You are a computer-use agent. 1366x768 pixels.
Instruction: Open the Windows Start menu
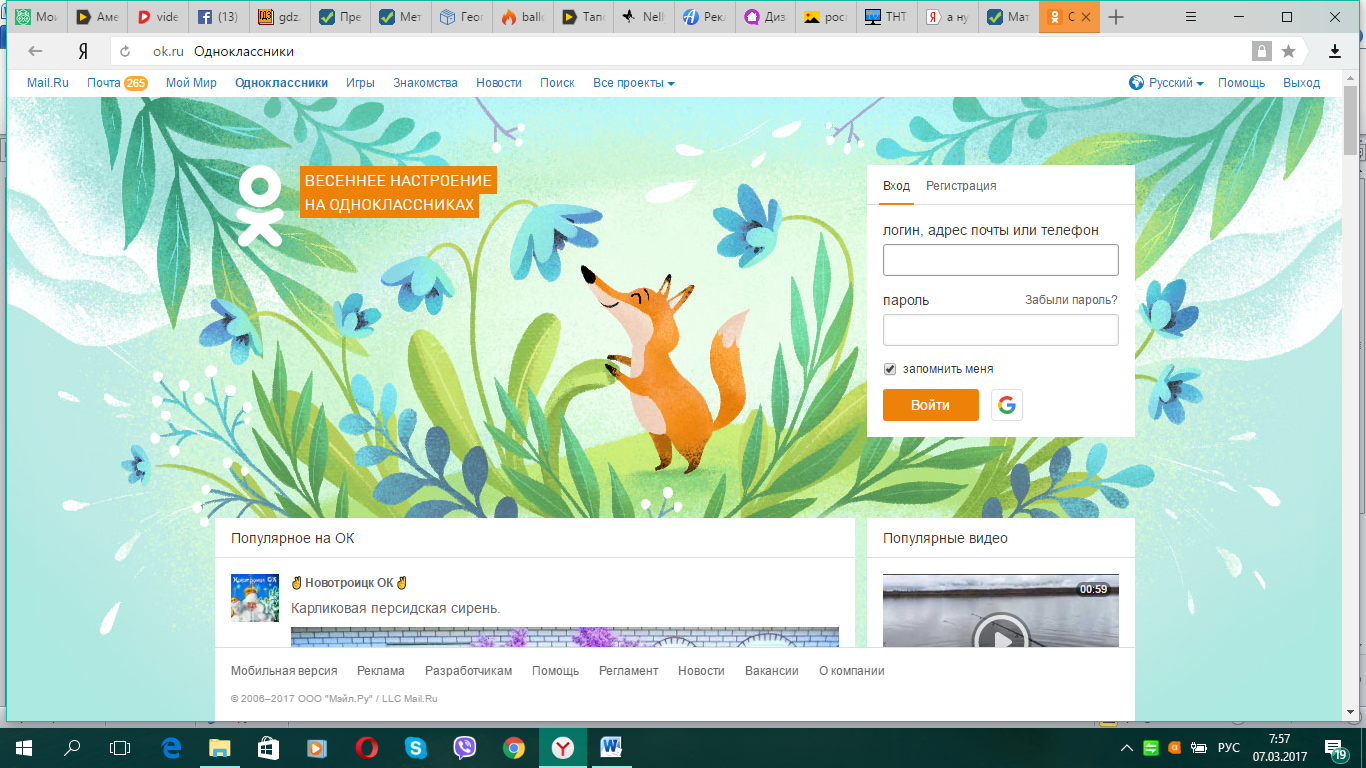(x=23, y=747)
